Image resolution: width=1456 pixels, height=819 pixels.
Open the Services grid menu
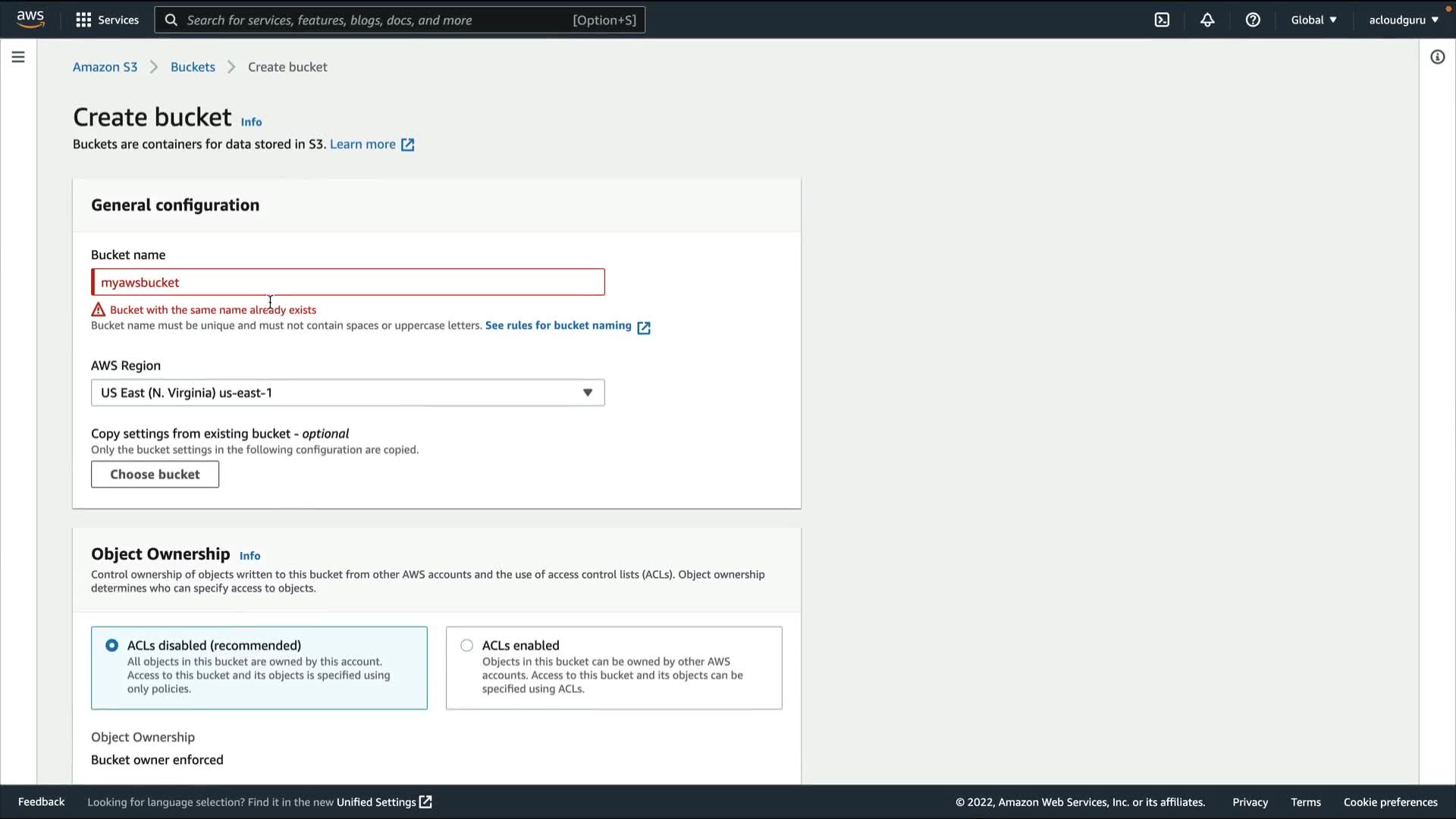tap(107, 20)
